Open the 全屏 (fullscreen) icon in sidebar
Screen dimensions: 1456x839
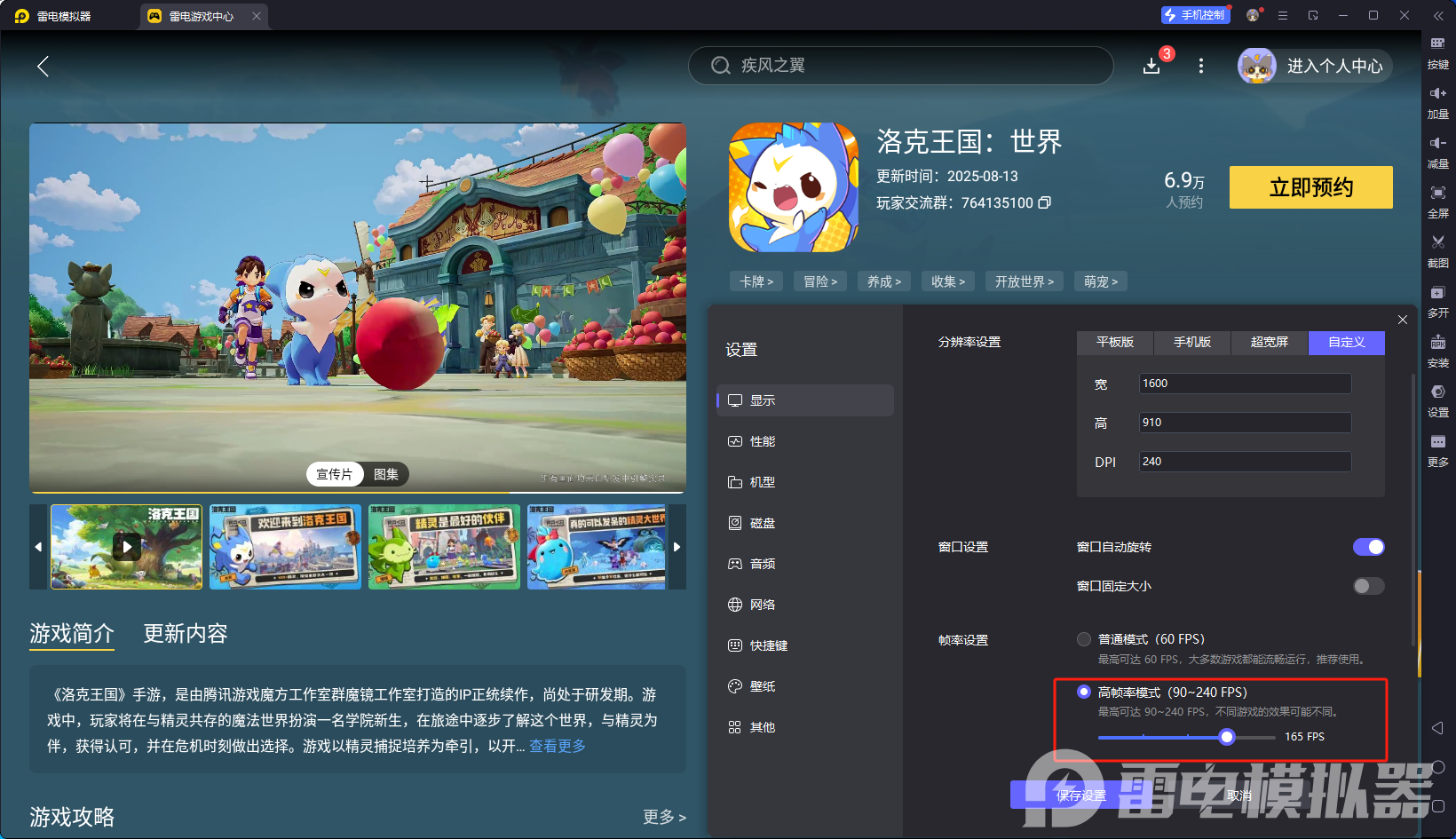pyautogui.click(x=1438, y=202)
